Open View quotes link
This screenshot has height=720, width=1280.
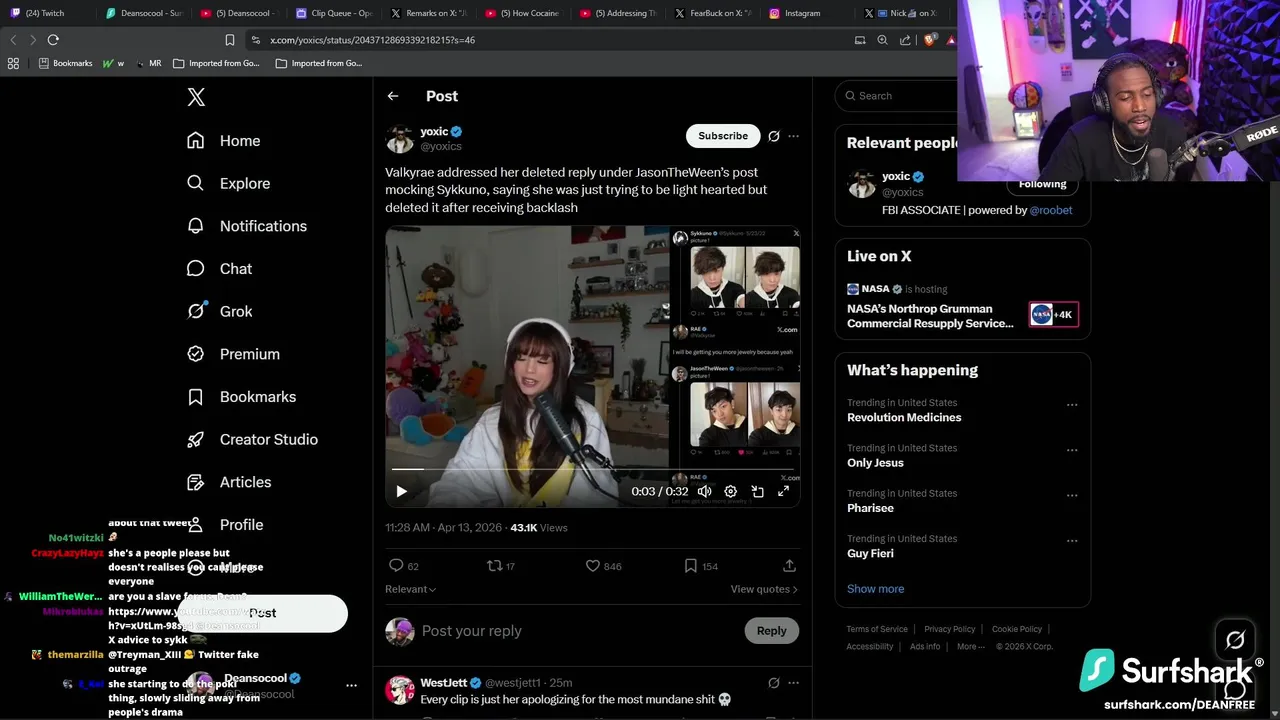pos(764,589)
